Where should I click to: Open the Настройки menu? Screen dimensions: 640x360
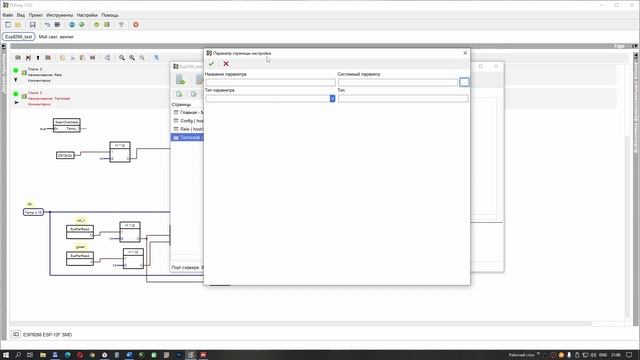pyautogui.click(x=87, y=15)
